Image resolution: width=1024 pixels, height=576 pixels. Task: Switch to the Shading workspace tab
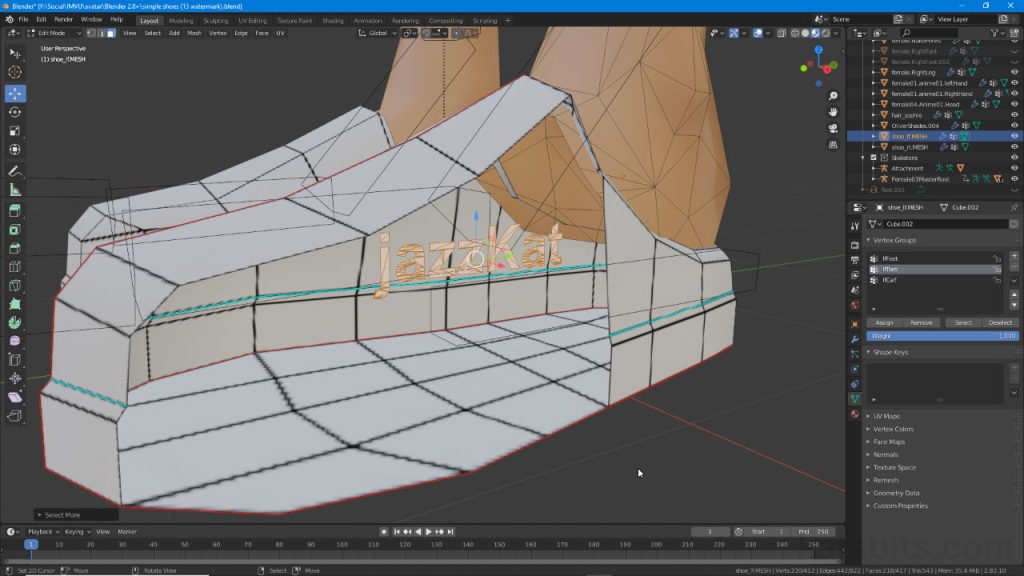(331, 19)
